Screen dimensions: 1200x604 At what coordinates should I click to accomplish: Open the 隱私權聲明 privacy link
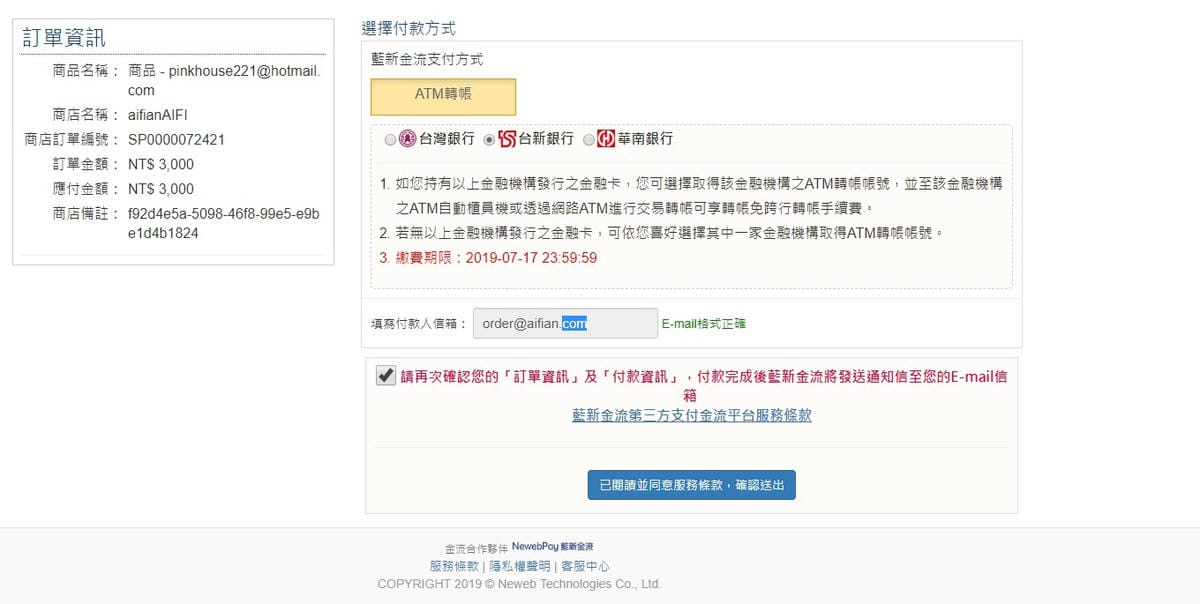[519, 566]
